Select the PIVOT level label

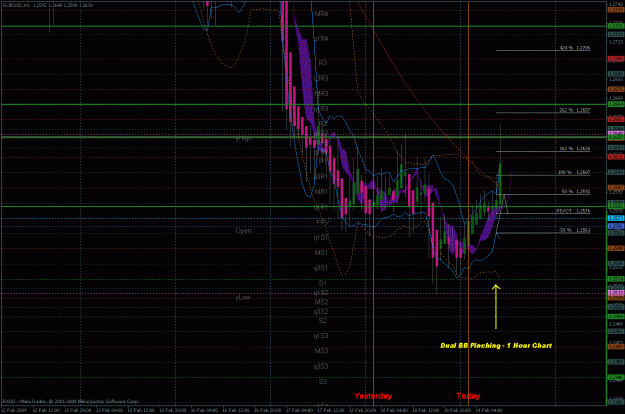[x=573, y=210]
